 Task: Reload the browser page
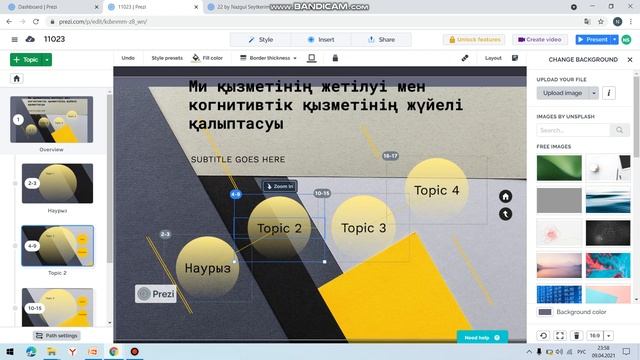(x=36, y=22)
